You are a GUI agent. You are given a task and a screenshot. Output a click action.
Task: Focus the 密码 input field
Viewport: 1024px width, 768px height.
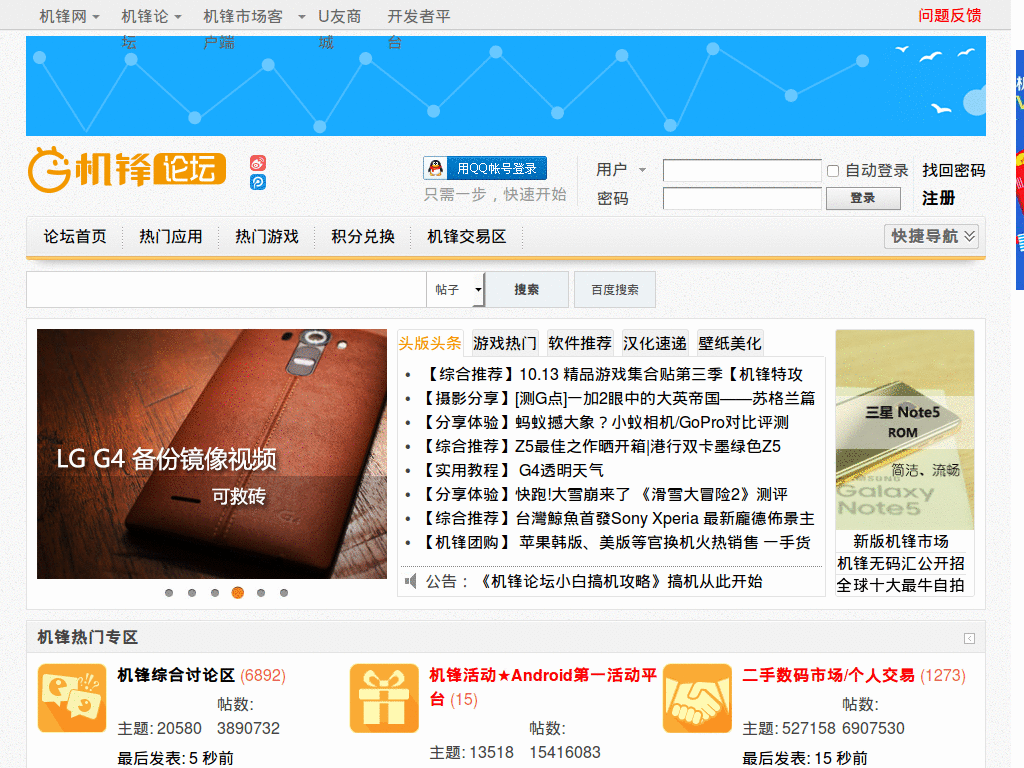click(742, 198)
